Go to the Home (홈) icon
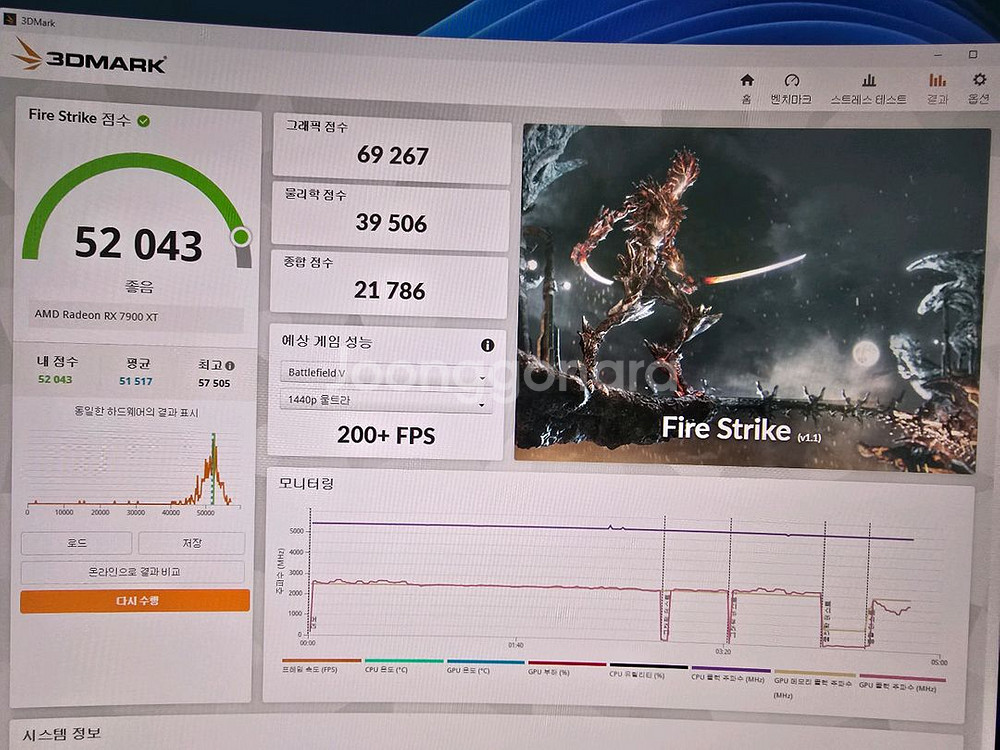Viewport: 1000px width, 750px height. (x=746, y=81)
